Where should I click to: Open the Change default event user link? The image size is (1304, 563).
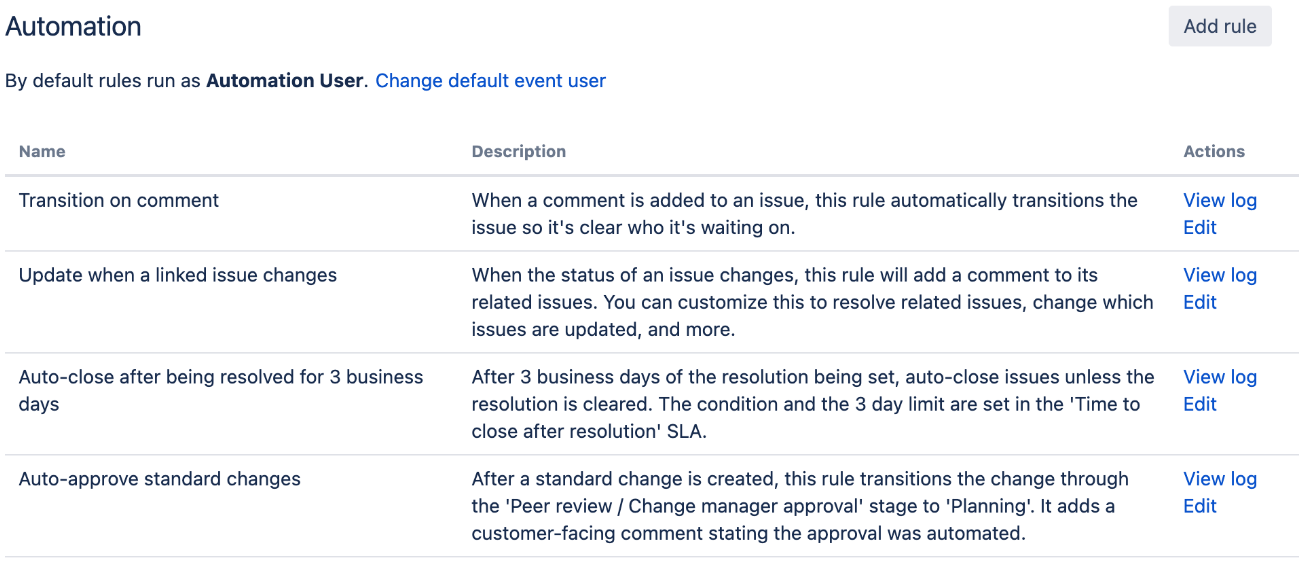point(490,80)
